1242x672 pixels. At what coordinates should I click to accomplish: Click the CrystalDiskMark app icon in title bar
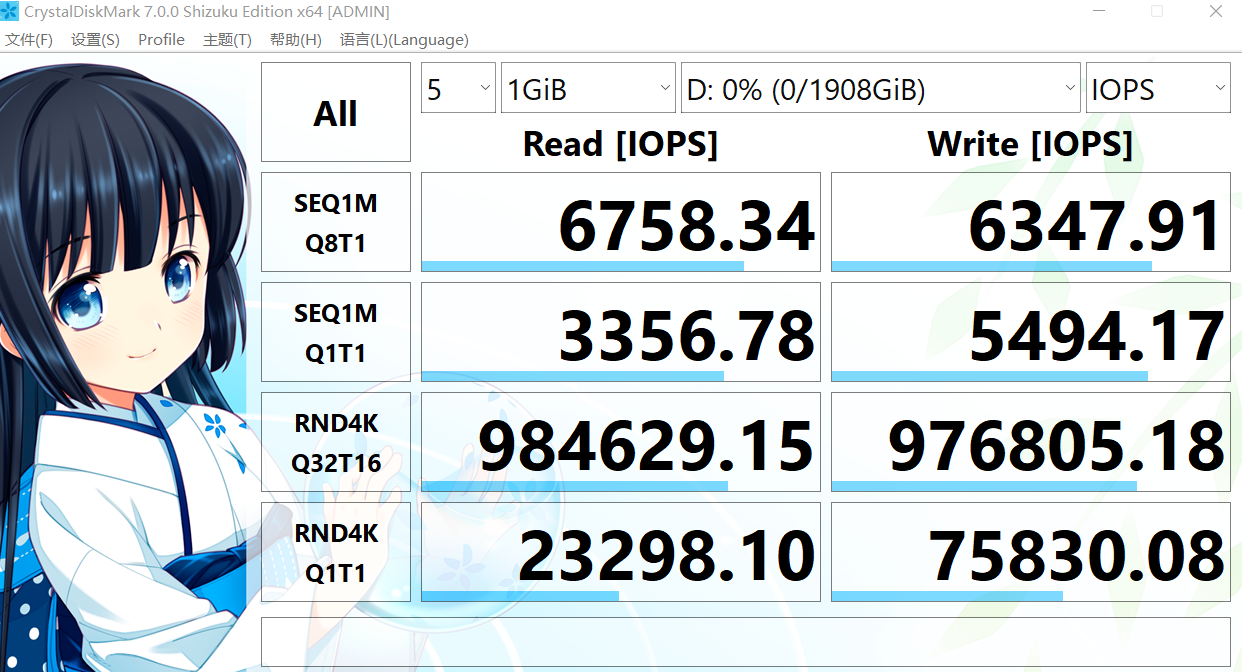click(x=10, y=11)
